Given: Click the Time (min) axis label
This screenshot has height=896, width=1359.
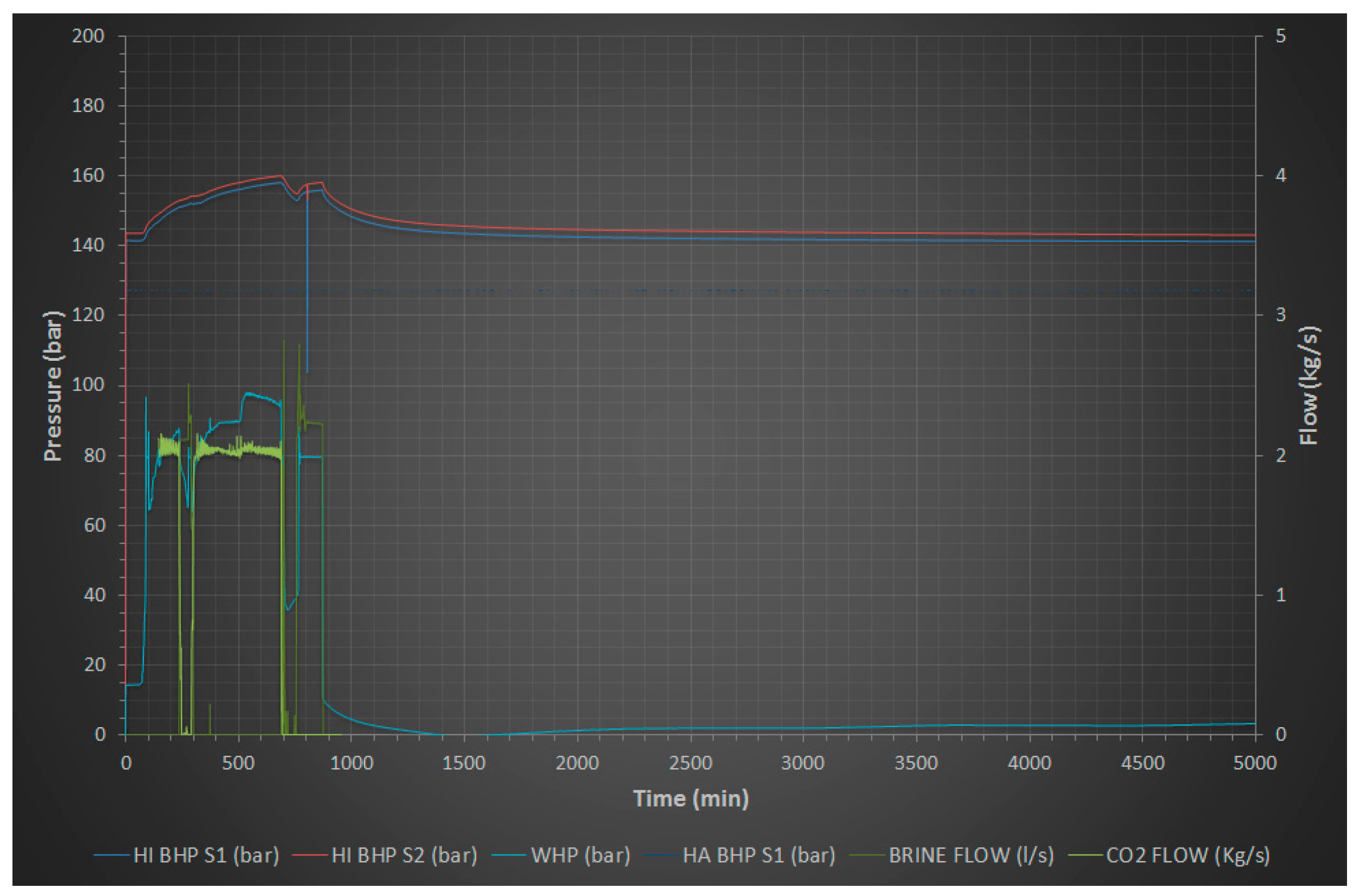Looking at the screenshot, I should 691,799.
